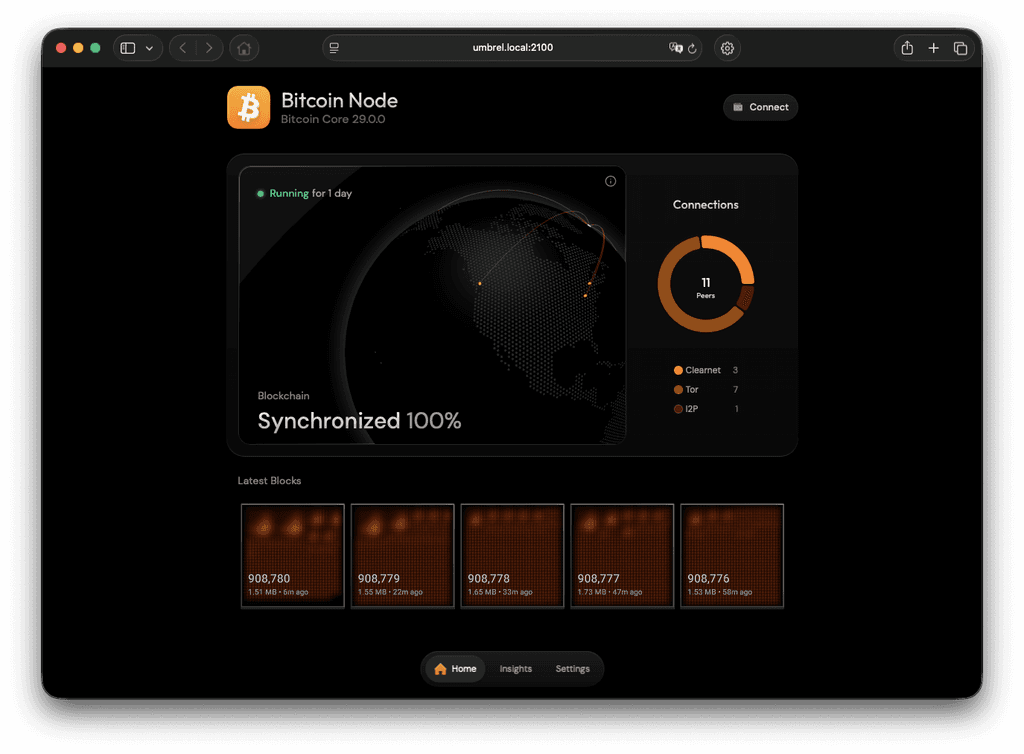Viewport: 1024px width, 754px height.
Task: Click the tab overview icon
Action: click(x=961, y=47)
